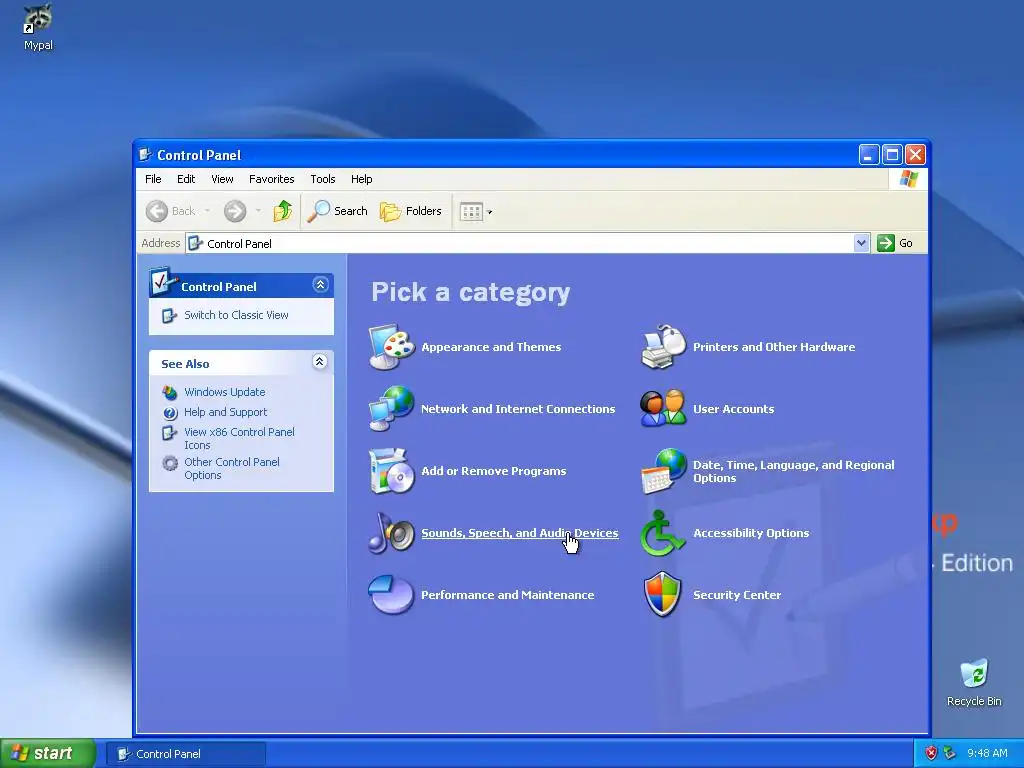Open the Tools menu
Screen dimensions: 1024x768
point(323,179)
